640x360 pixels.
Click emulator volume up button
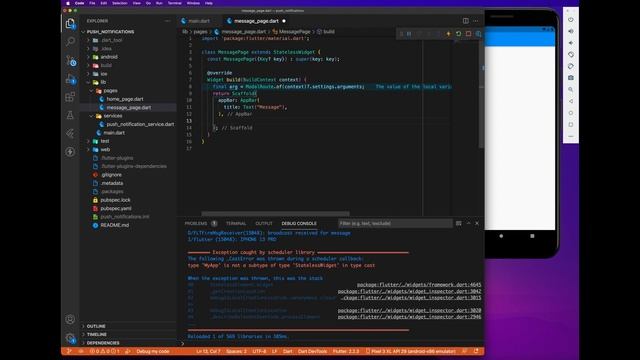click(x=571, y=31)
